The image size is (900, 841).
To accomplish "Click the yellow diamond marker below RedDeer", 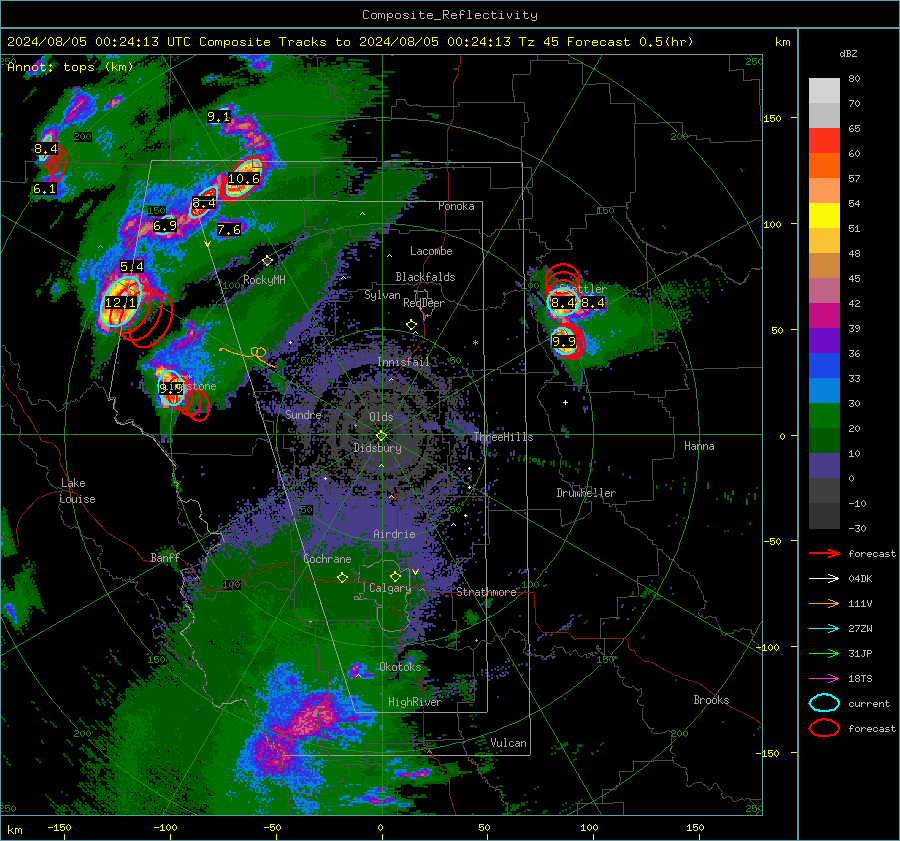I will pos(411,325).
